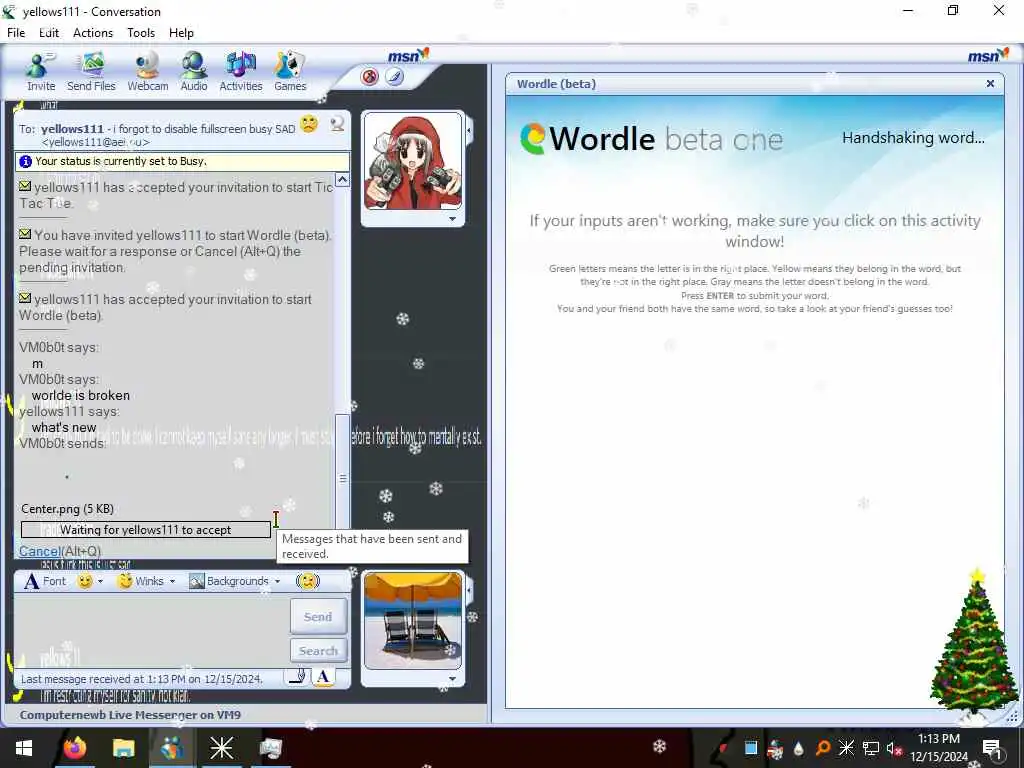
Task: Cancel the pending Center.png file transfer
Action: tap(39, 551)
